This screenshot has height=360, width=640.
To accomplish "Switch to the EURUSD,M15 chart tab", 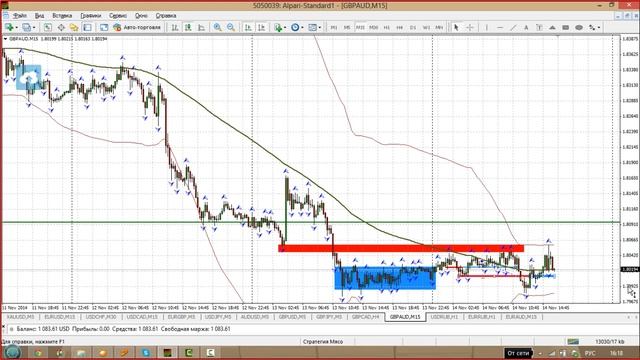I will pyautogui.click(x=60, y=317).
